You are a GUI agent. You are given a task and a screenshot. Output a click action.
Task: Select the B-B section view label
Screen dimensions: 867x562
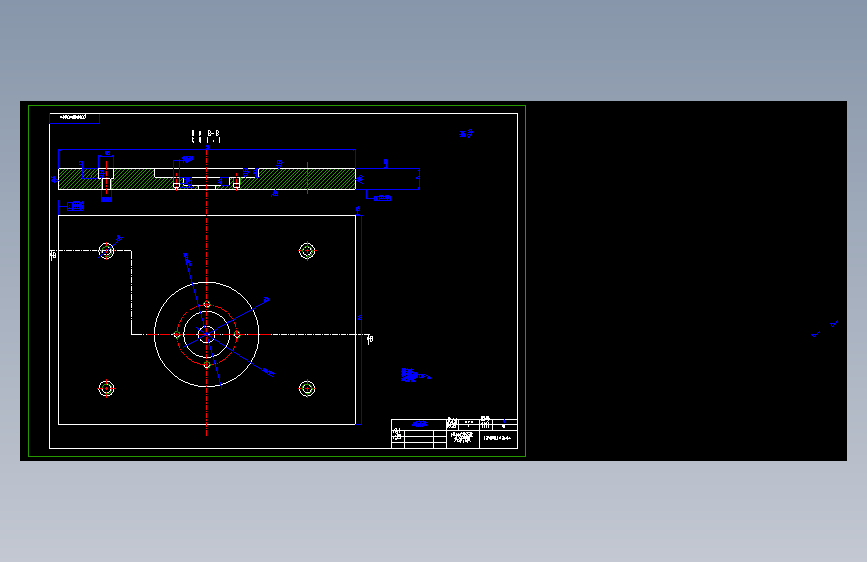(206, 136)
